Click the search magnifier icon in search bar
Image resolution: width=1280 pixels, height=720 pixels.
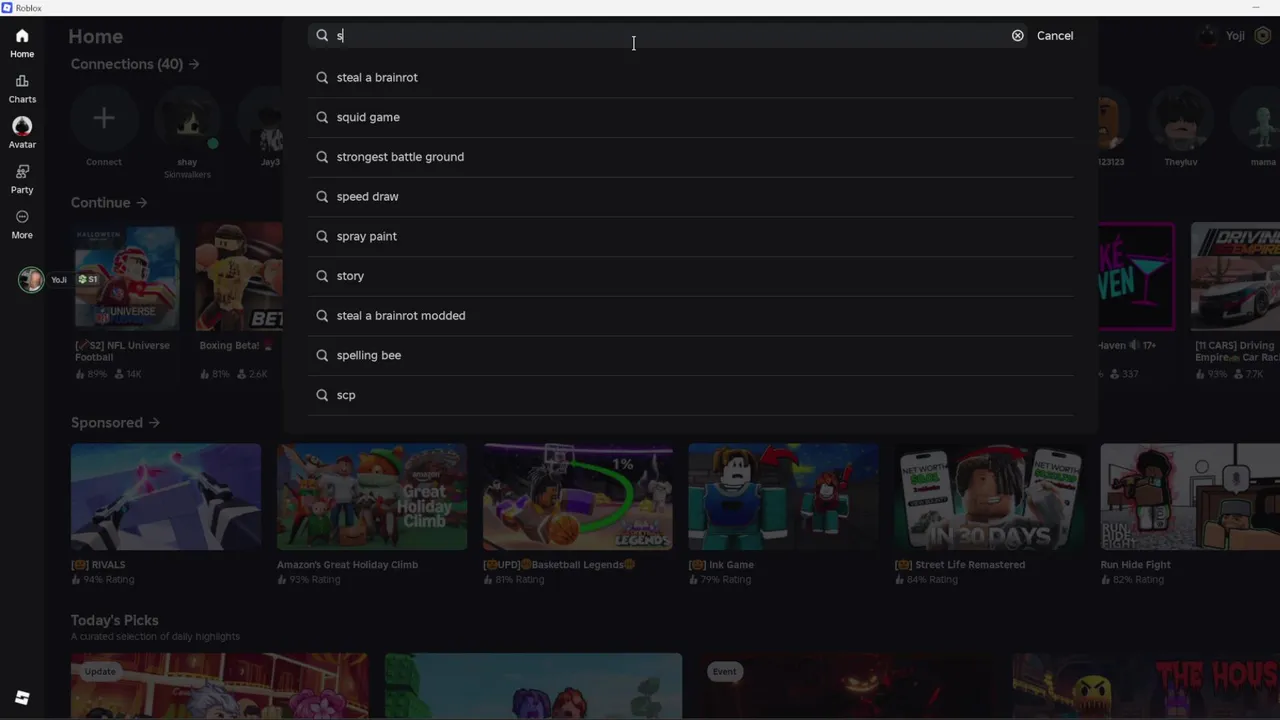(x=322, y=36)
